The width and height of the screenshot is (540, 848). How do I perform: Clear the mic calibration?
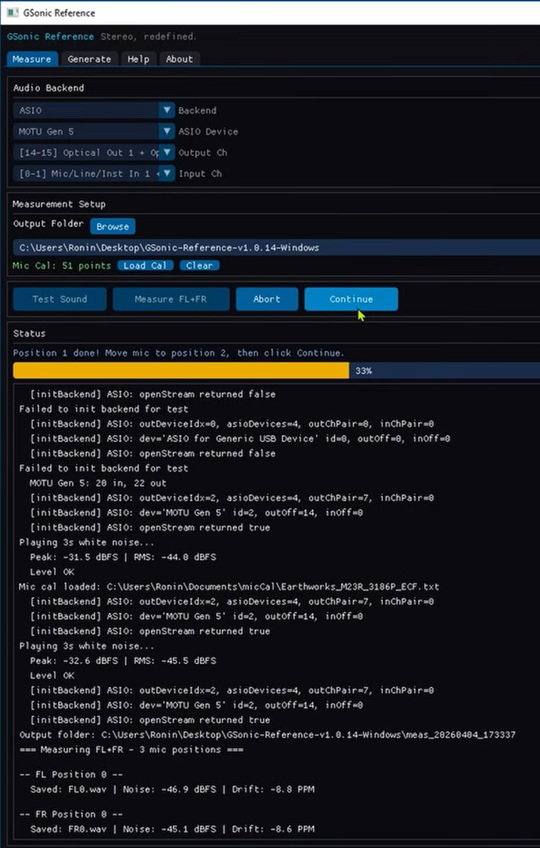pos(199,265)
